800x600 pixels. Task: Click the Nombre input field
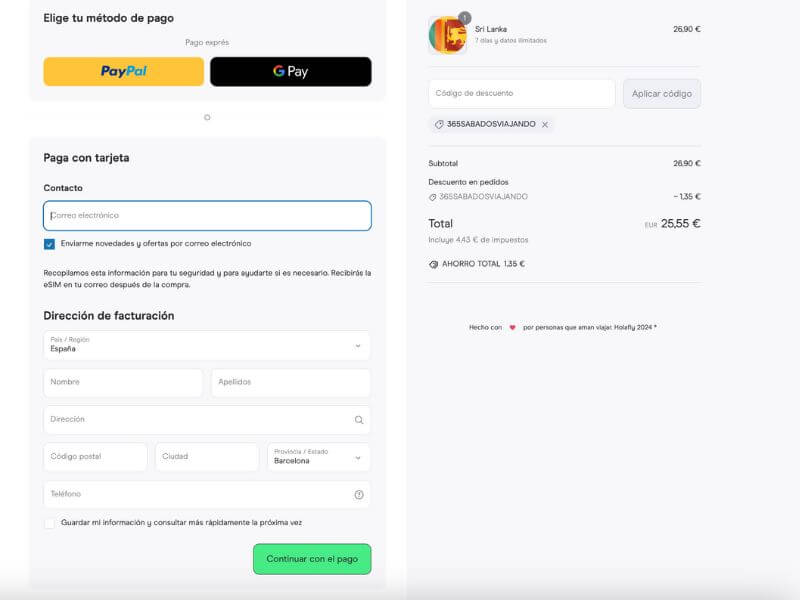pos(123,383)
